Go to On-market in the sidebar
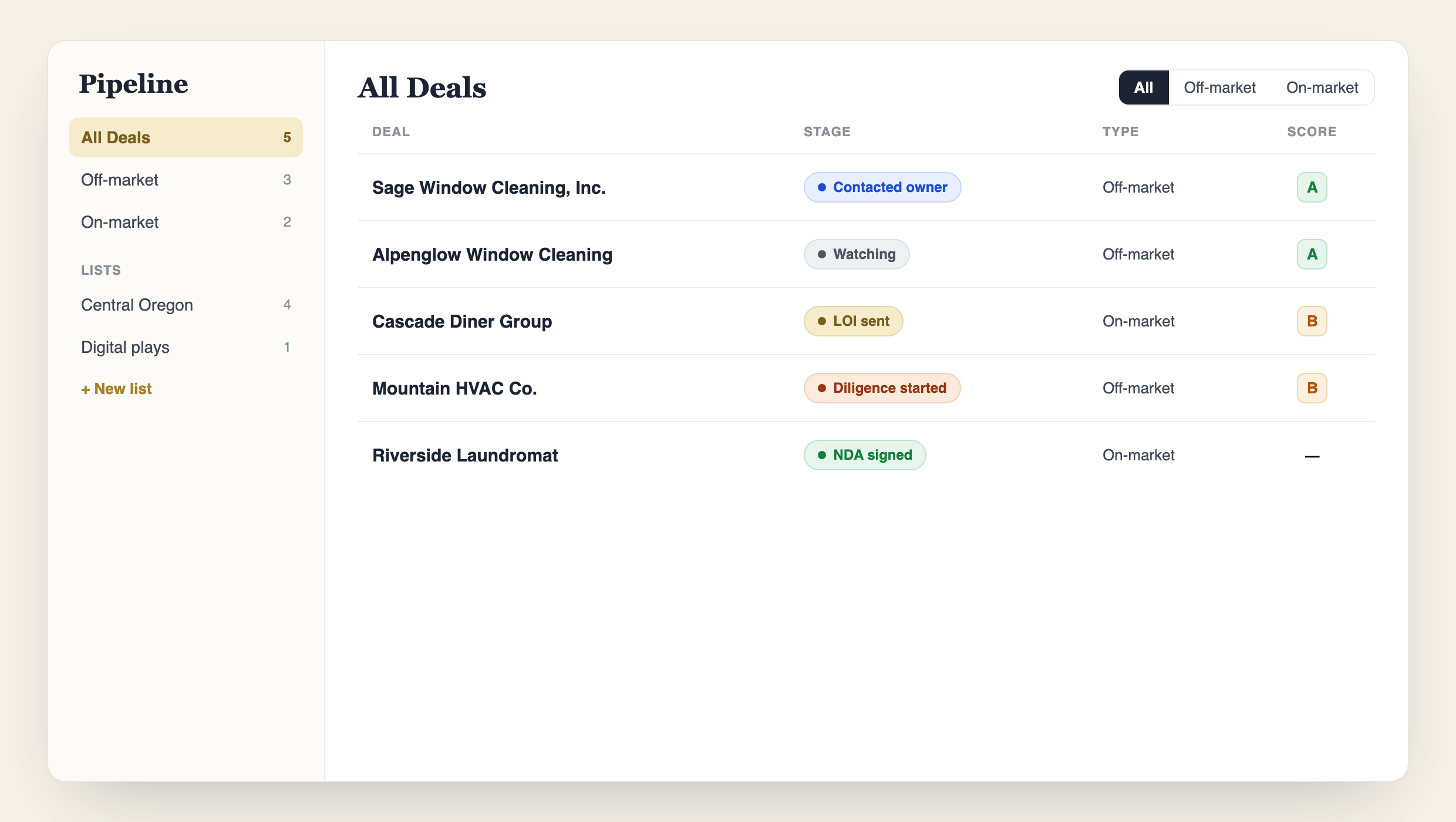 (x=186, y=222)
